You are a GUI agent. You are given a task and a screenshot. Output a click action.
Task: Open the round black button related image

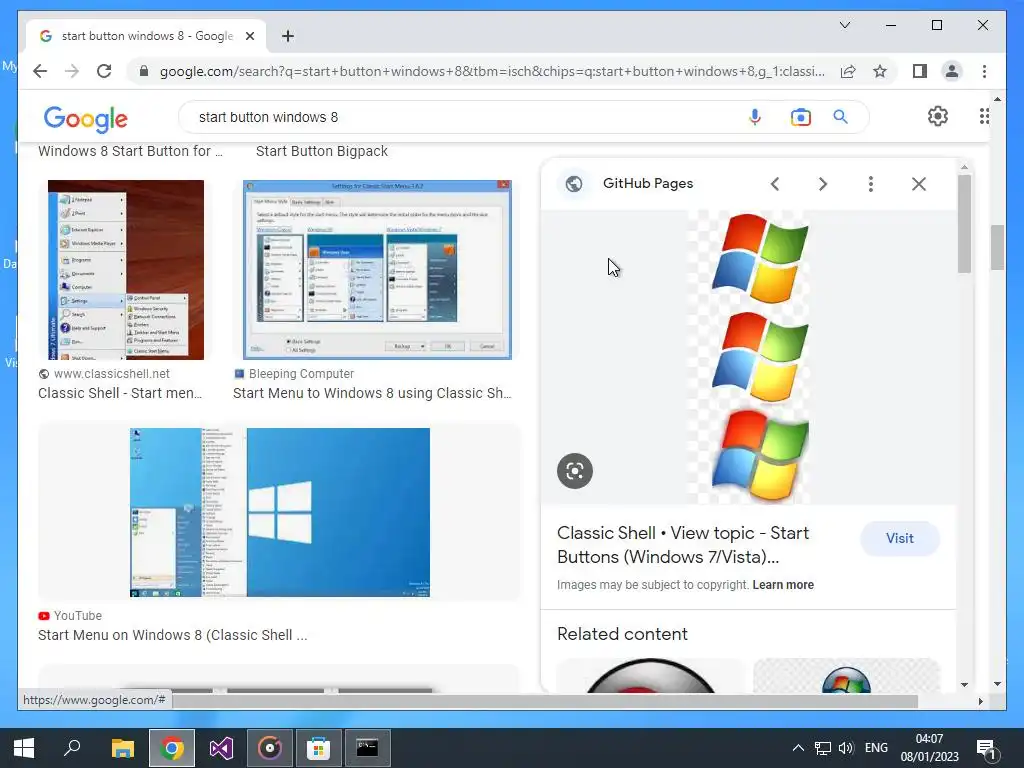650,675
